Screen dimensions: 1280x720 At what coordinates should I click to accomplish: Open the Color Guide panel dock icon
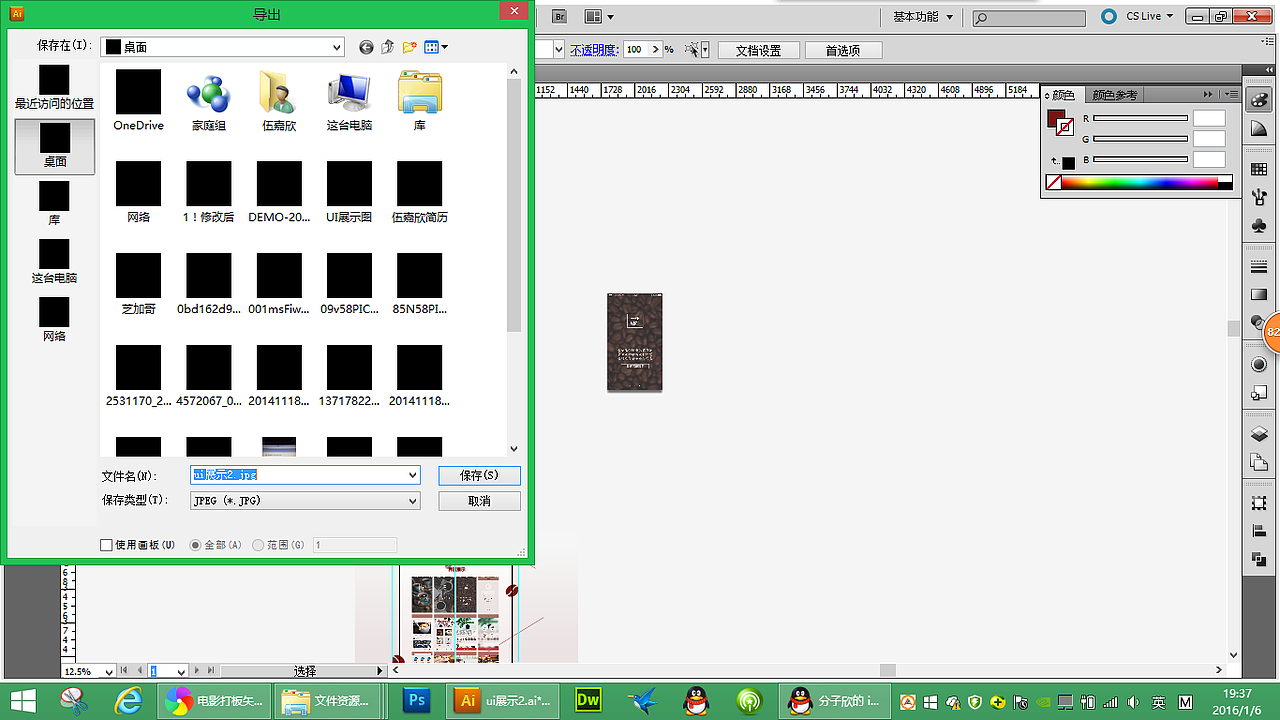[1259, 129]
